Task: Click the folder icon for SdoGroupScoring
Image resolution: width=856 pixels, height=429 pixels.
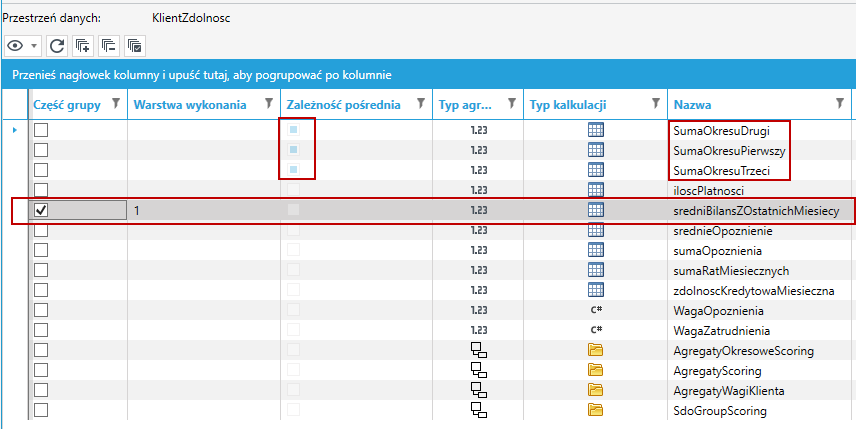Action: 596,410
